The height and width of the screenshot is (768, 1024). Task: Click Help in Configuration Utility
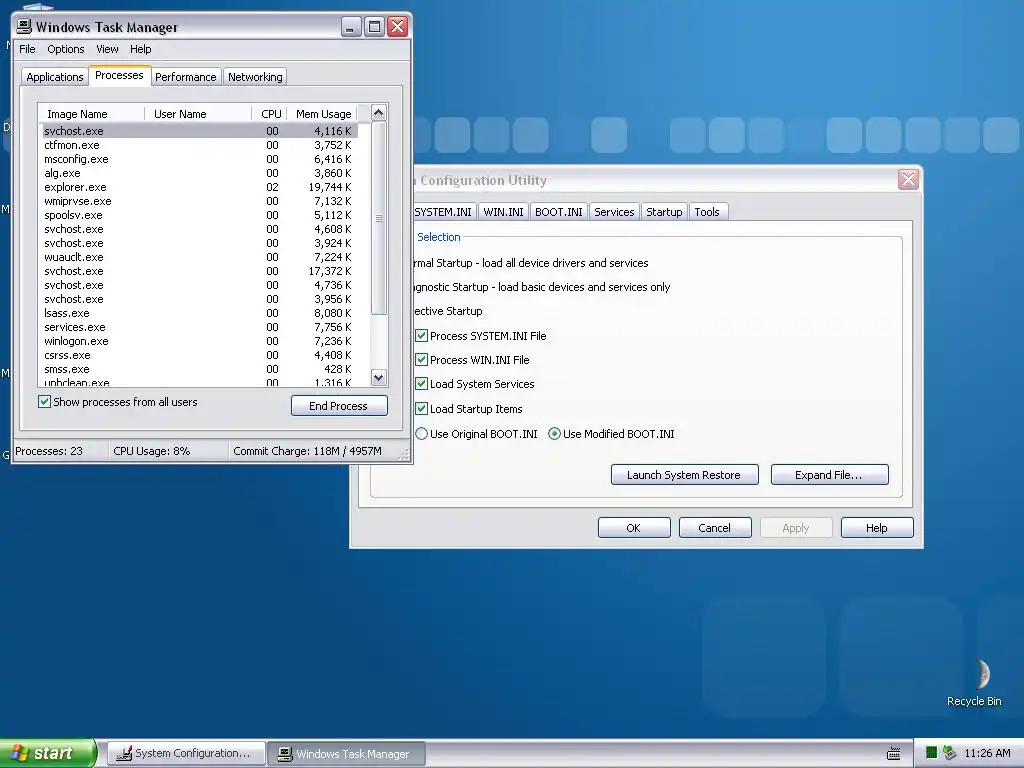coord(877,528)
